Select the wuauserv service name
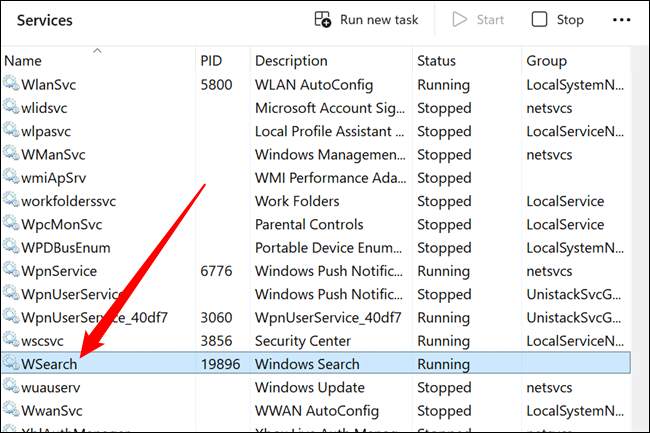This screenshot has width=650, height=433. (51, 388)
